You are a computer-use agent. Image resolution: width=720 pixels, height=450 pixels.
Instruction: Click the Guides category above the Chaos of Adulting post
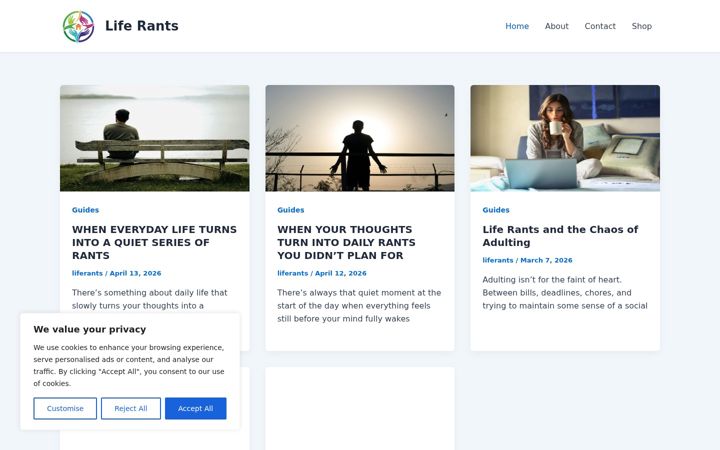point(496,210)
